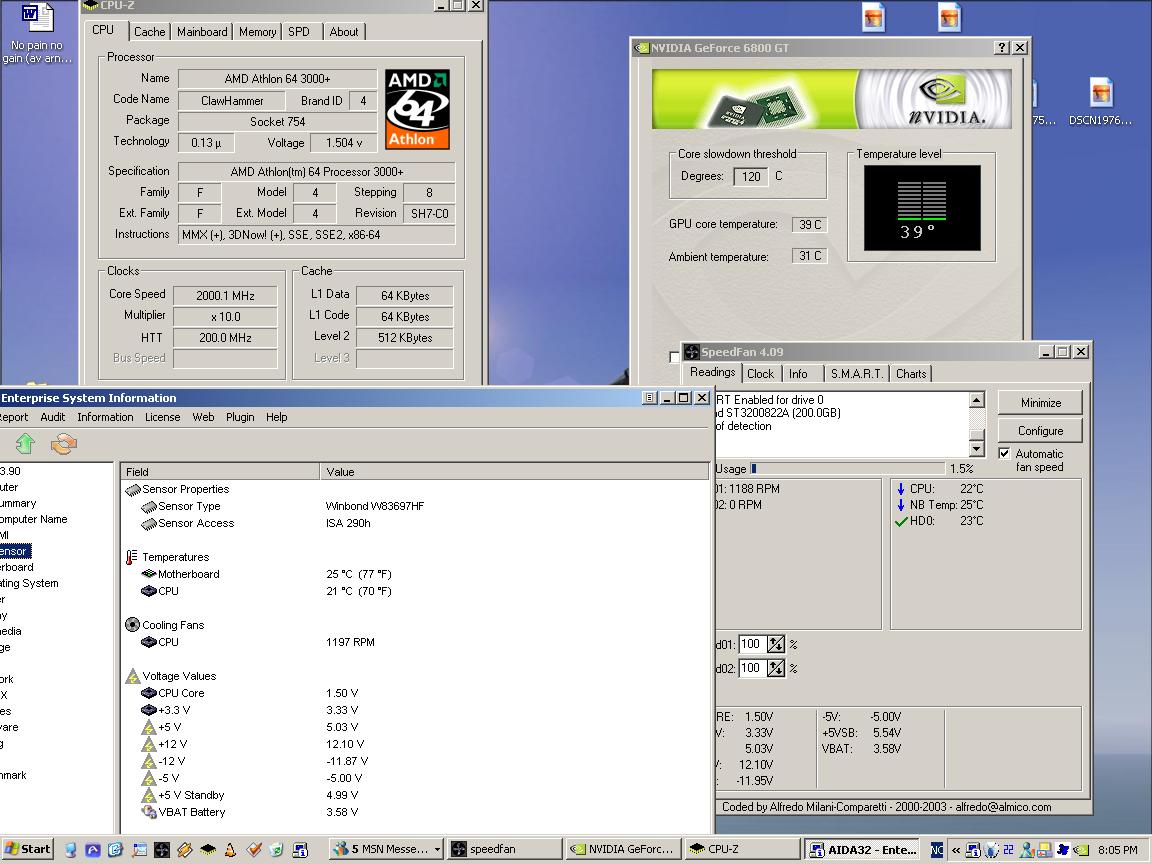This screenshot has width=1152, height=864.
Task: Click the MSN Messenger buddy icon in system tray
Action: (x=1026, y=850)
